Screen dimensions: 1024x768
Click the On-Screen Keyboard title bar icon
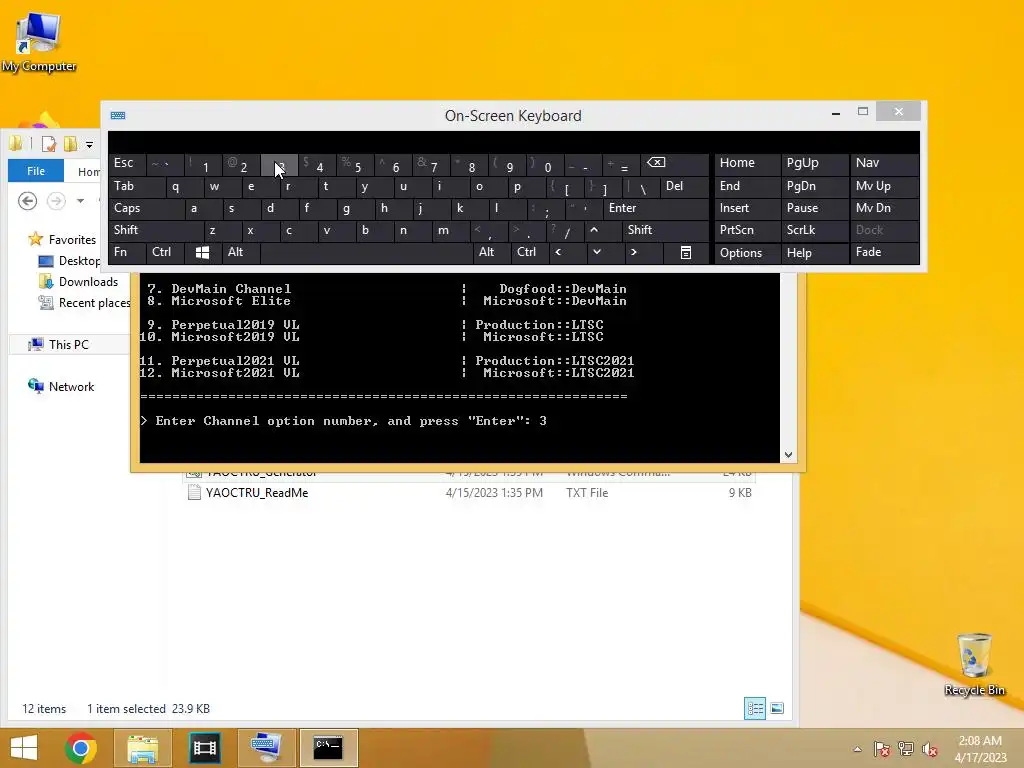click(x=118, y=116)
